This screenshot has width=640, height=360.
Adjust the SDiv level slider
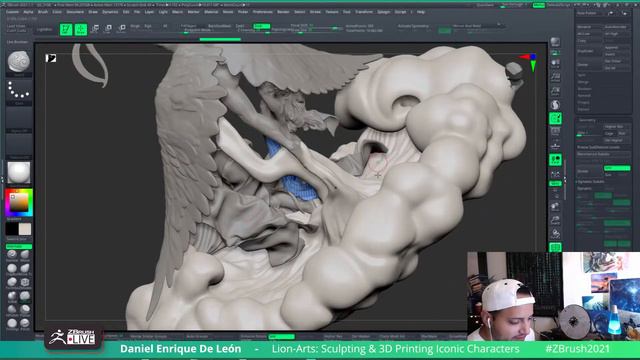[590, 133]
